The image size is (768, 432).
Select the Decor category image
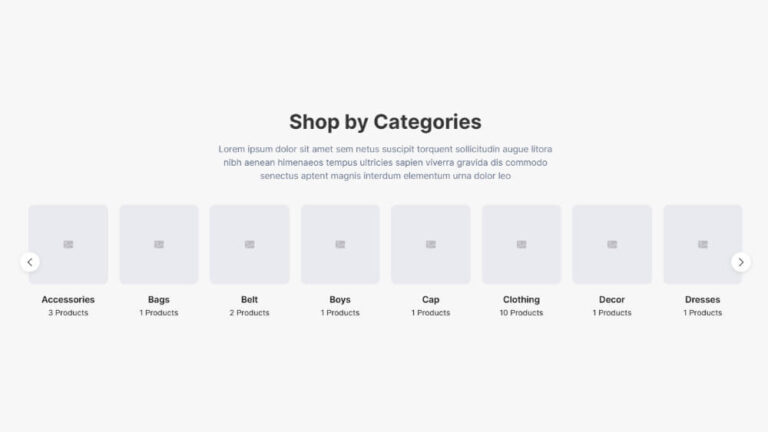click(x=612, y=244)
